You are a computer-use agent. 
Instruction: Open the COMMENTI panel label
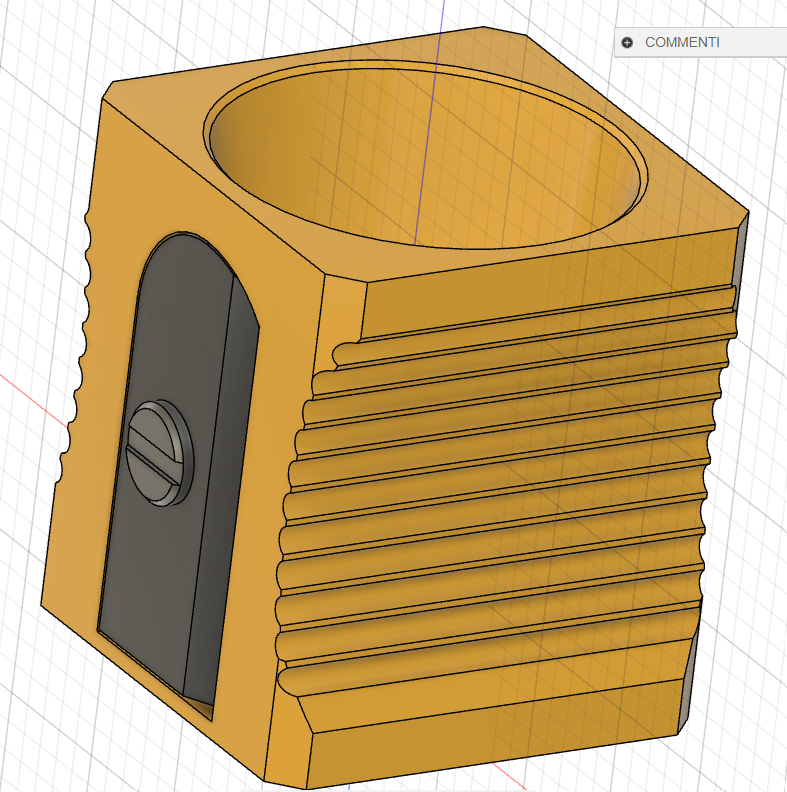(682, 42)
